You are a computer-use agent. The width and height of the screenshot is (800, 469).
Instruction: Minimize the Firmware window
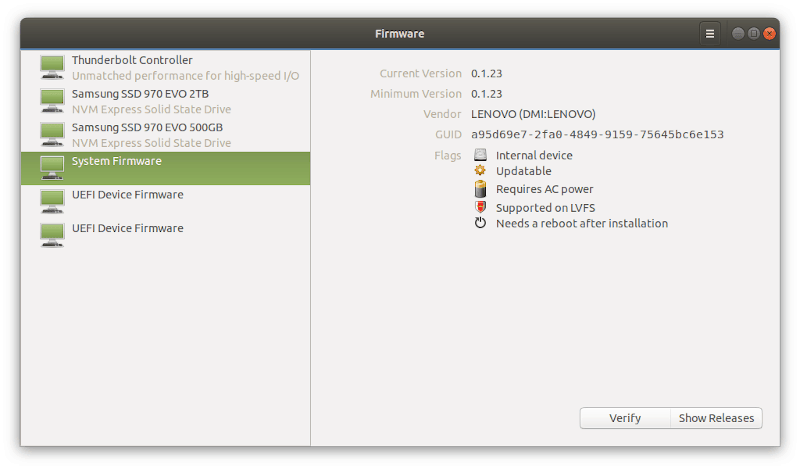coord(739,33)
